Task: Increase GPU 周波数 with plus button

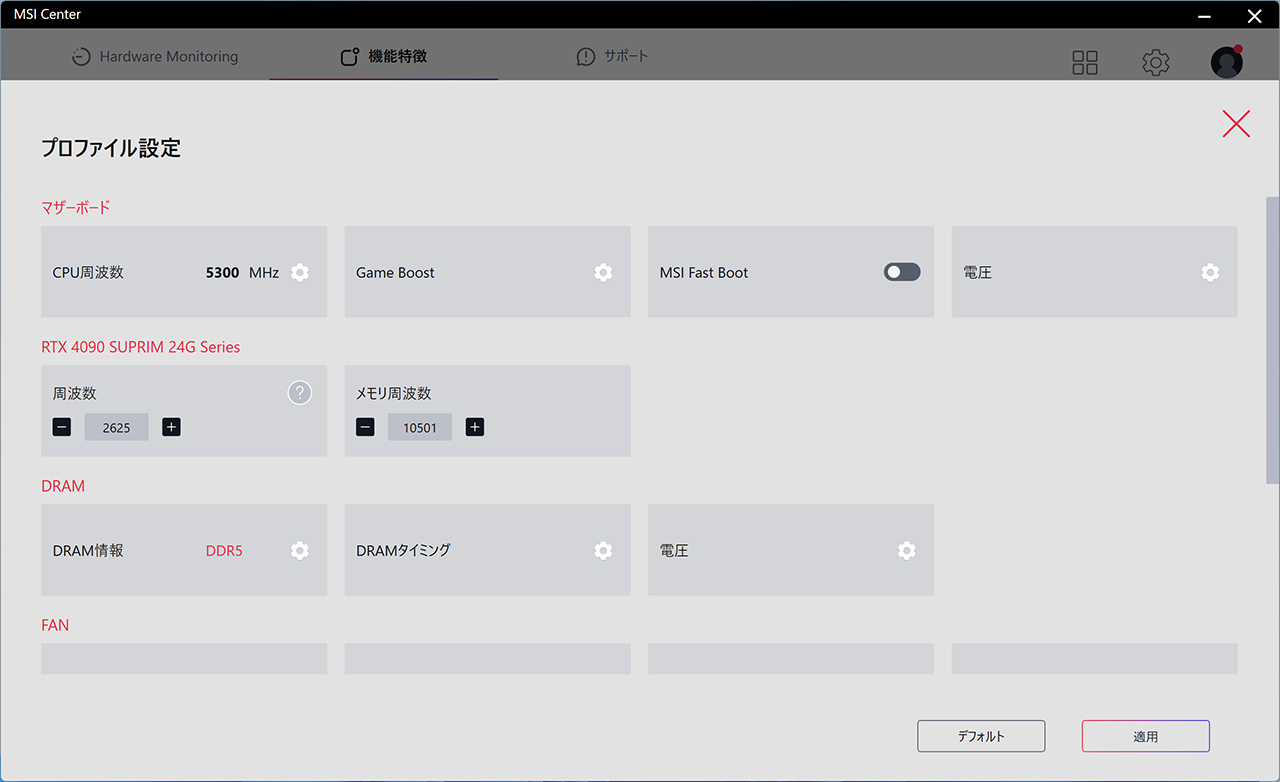Action: (172, 427)
